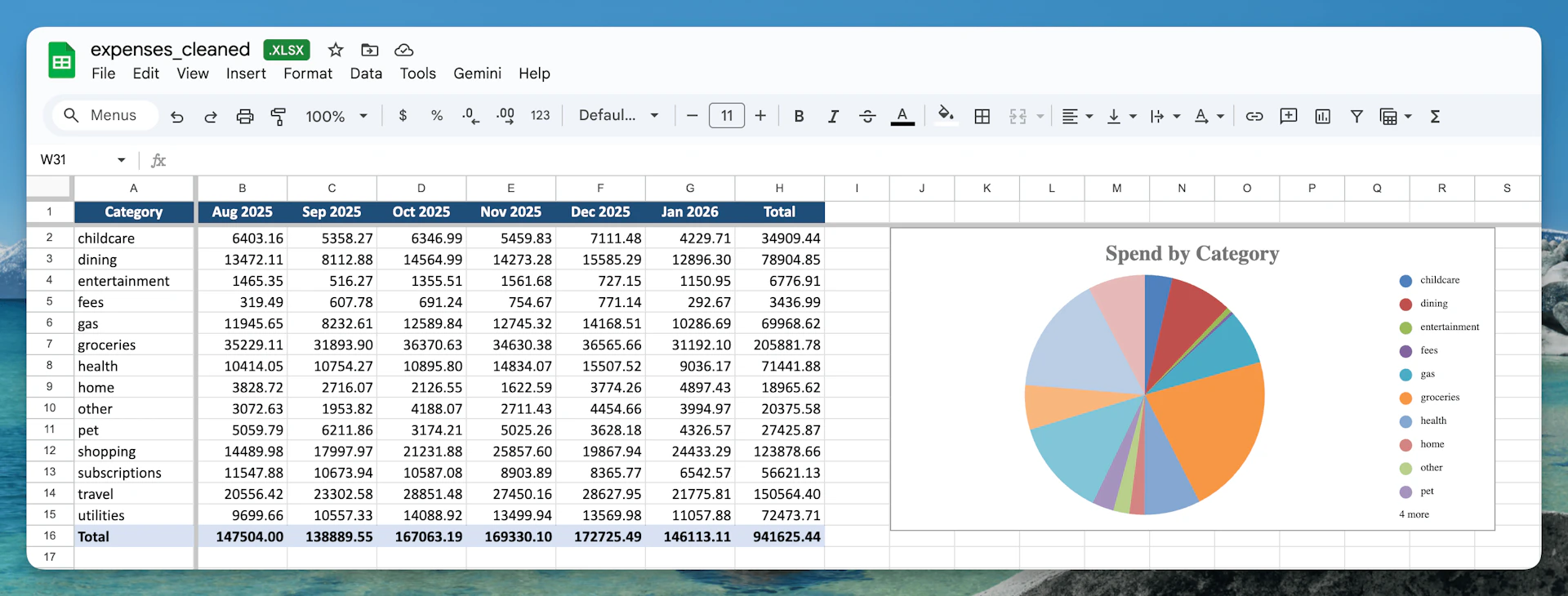Click the '4 more' legend link
The width and height of the screenshot is (1568, 596).
click(x=1414, y=514)
